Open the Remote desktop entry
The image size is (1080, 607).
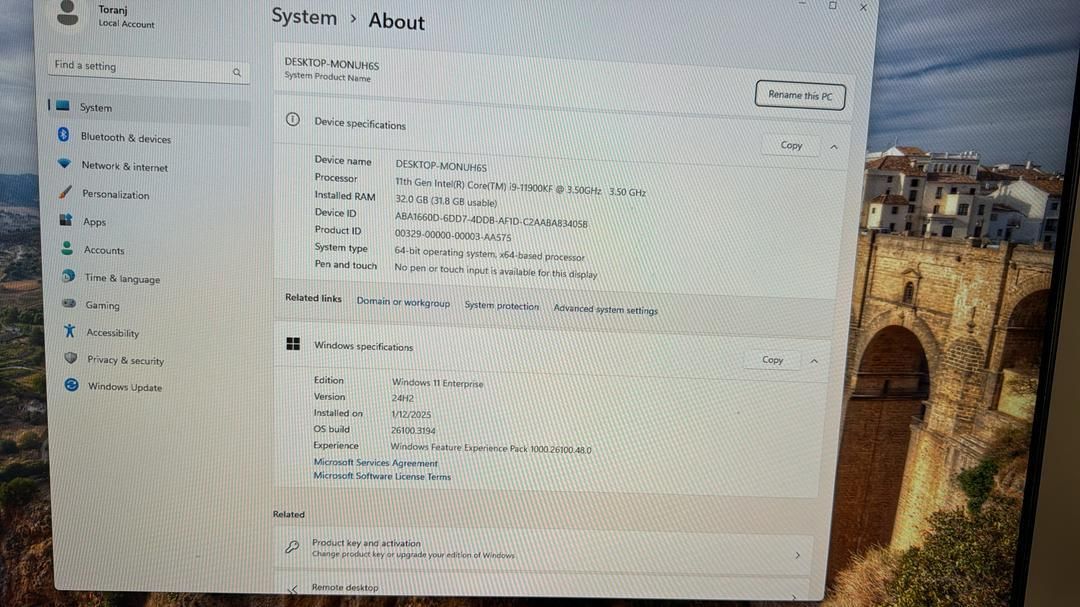coord(542,588)
